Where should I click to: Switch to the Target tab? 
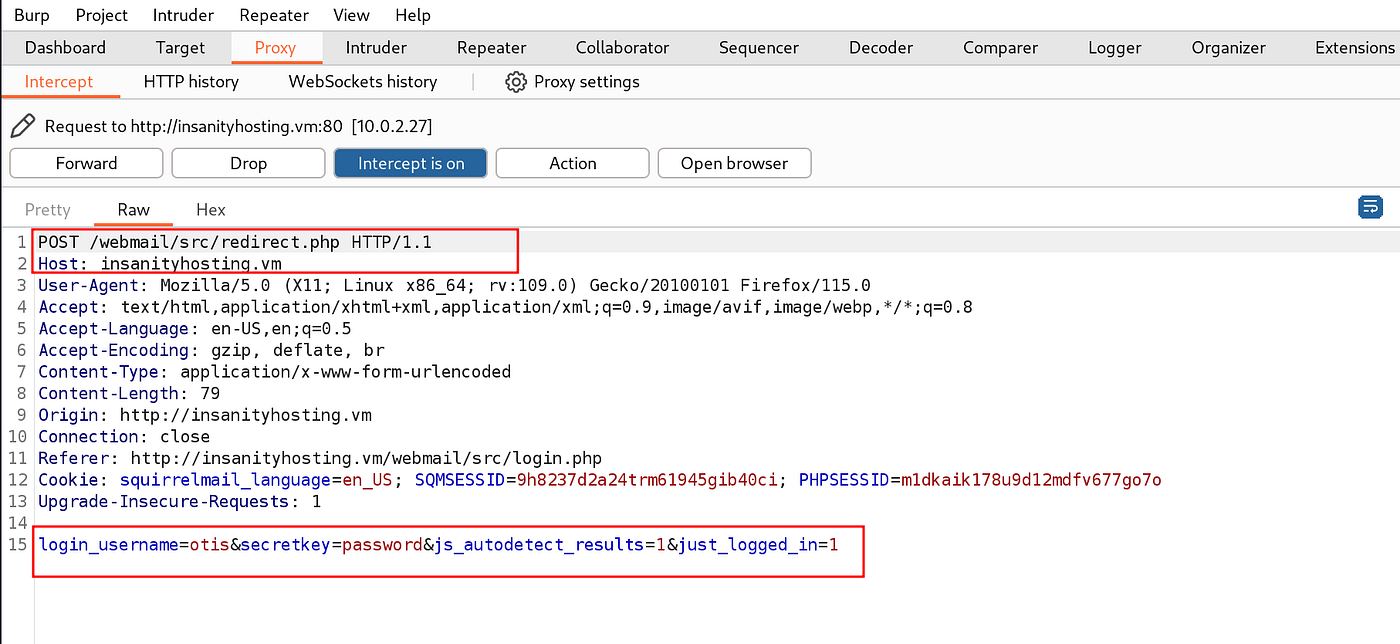pos(180,47)
